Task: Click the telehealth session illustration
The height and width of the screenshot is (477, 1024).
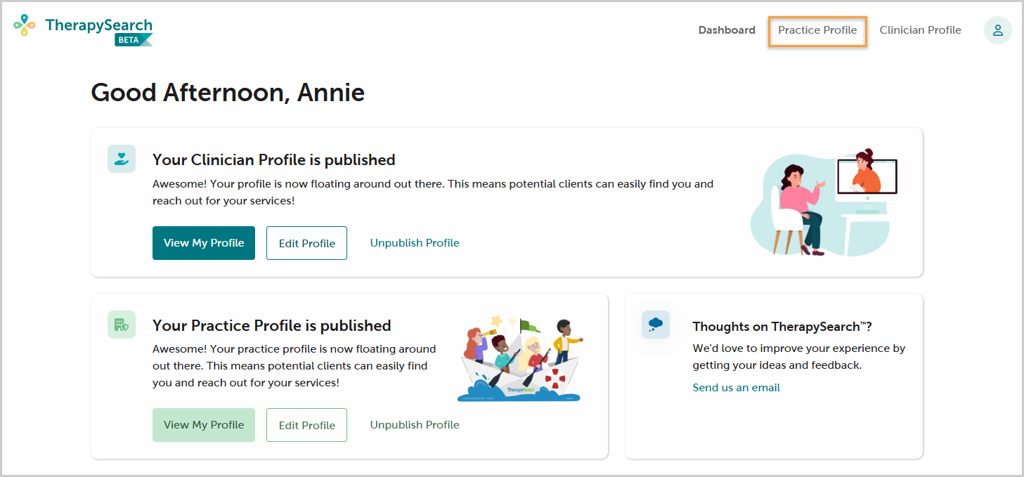Action: (824, 202)
